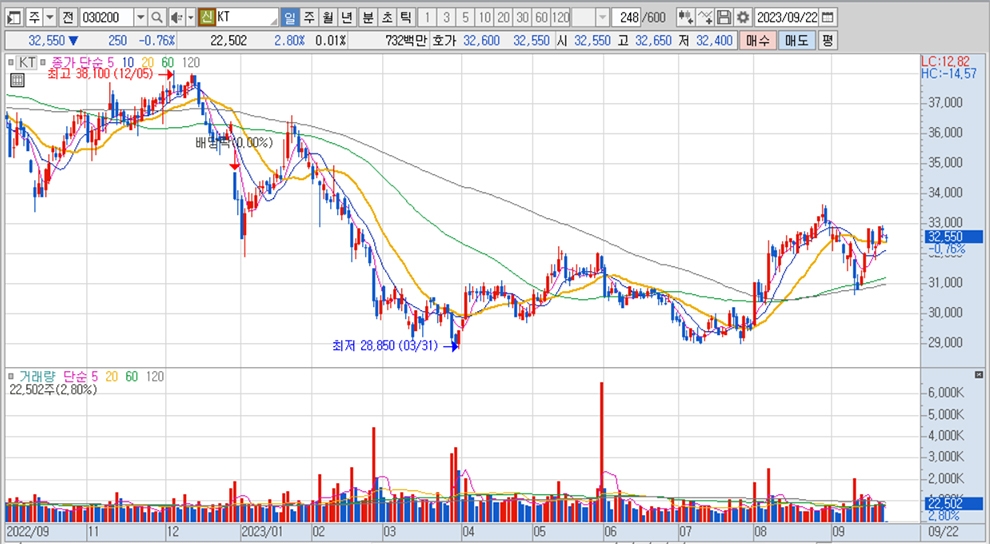Click the 5 moving average label in price legend
Viewport: 990px width, 544px height.
(x=110, y=62)
